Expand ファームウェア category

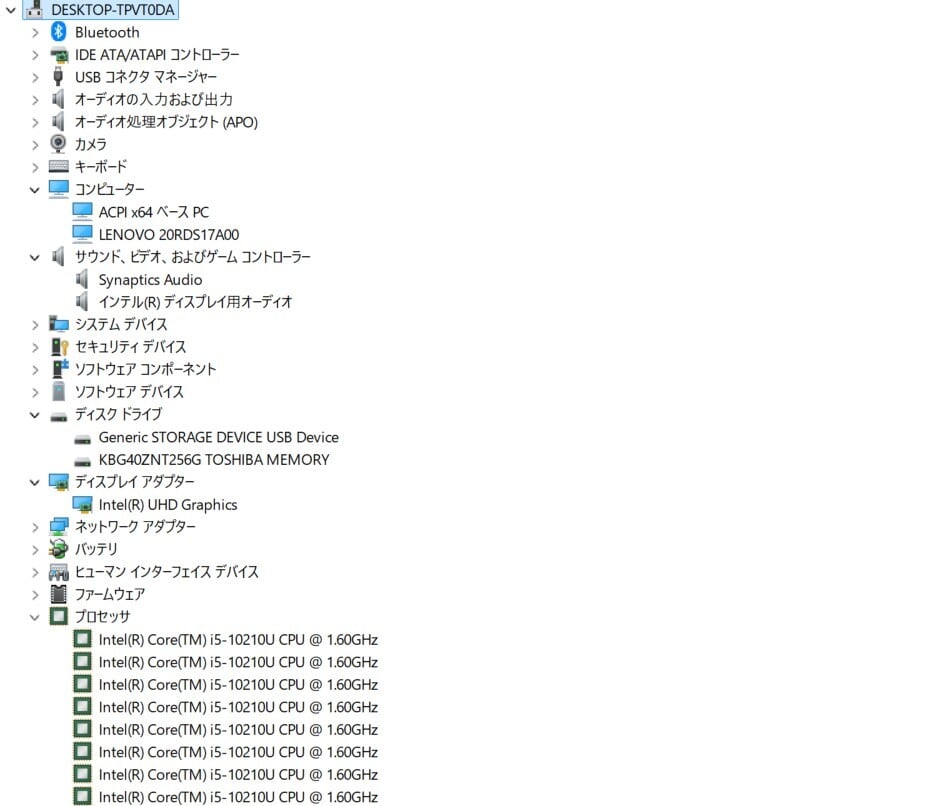coord(35,595)
